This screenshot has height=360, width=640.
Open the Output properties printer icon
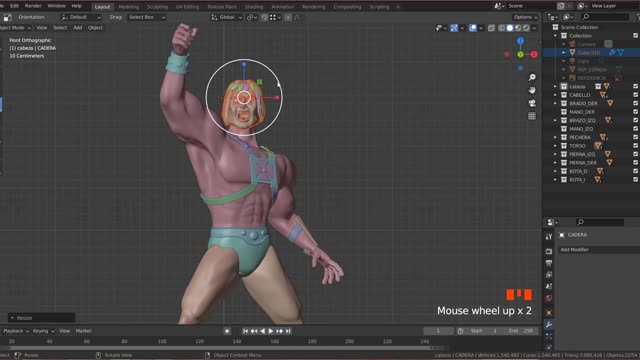[x=549, y=263]
